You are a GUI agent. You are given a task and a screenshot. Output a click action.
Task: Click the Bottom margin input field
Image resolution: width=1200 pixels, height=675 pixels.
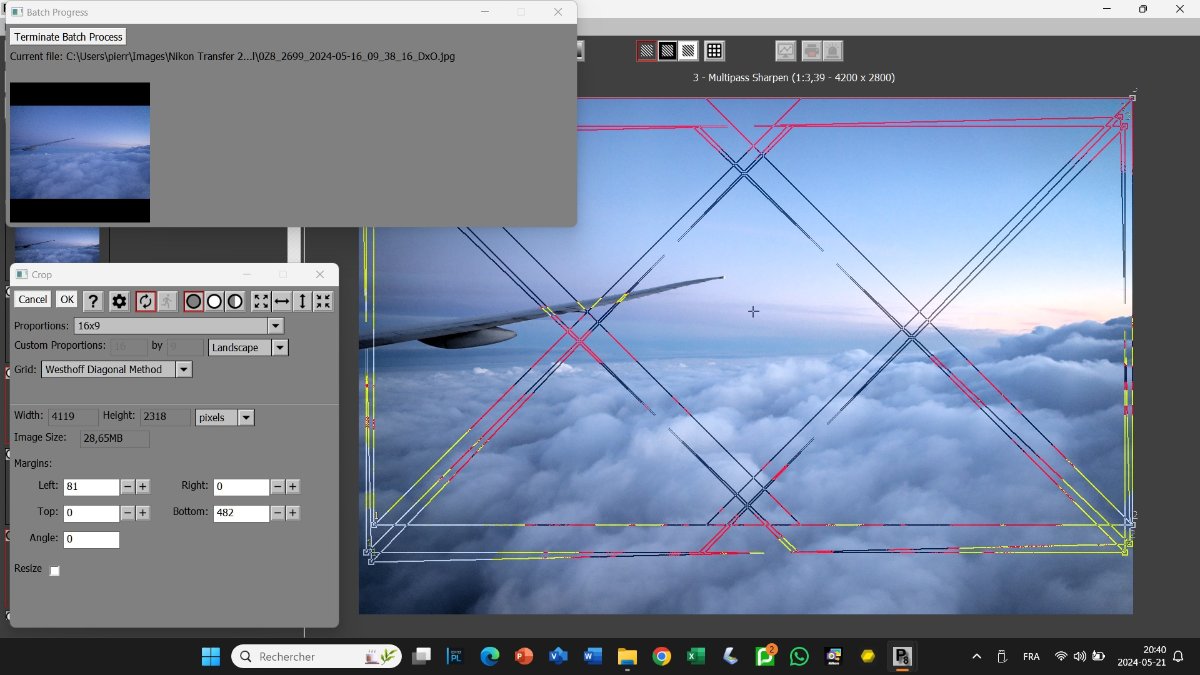(240, 513)
